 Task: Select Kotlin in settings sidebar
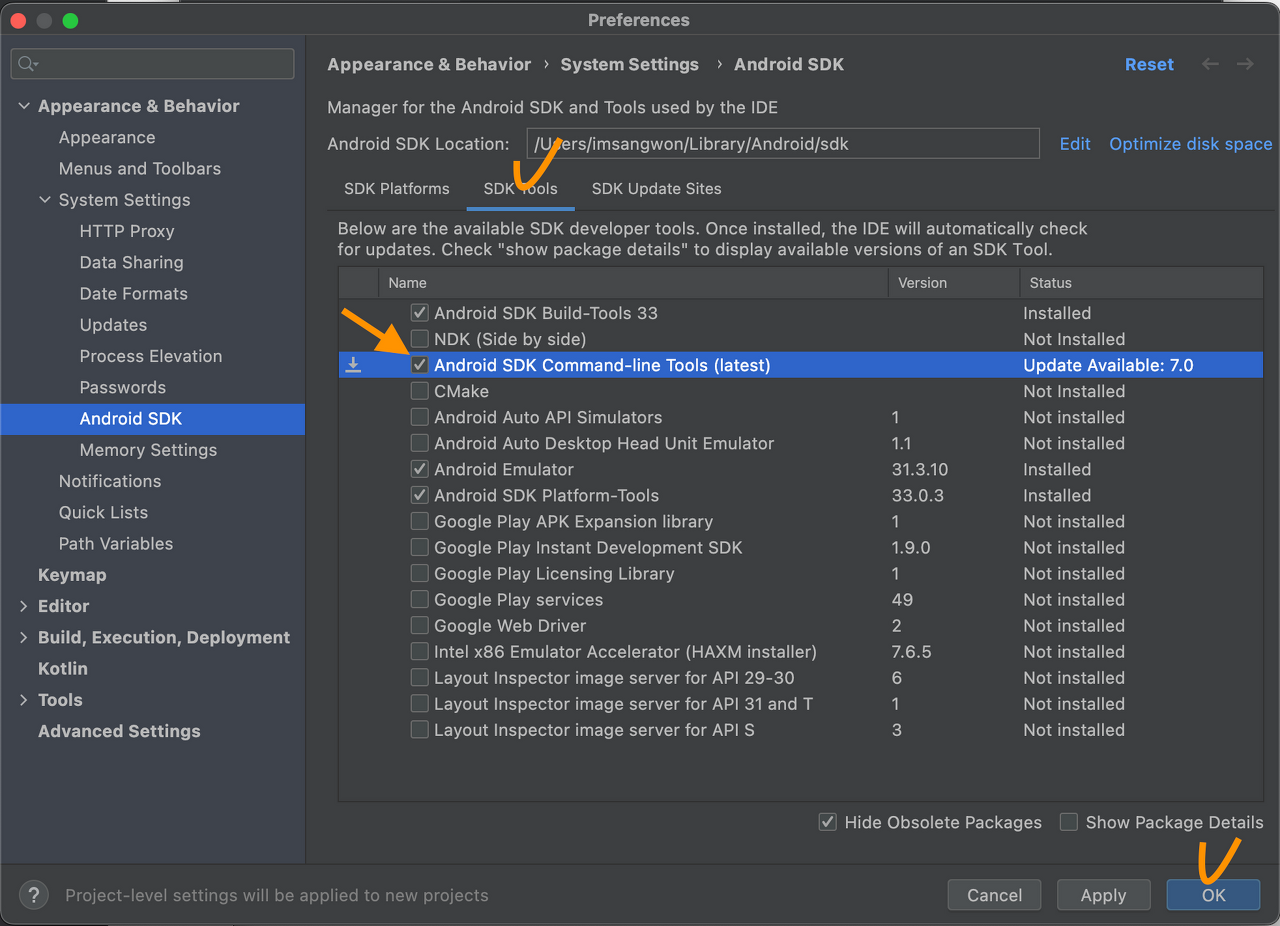click(63, 668)
